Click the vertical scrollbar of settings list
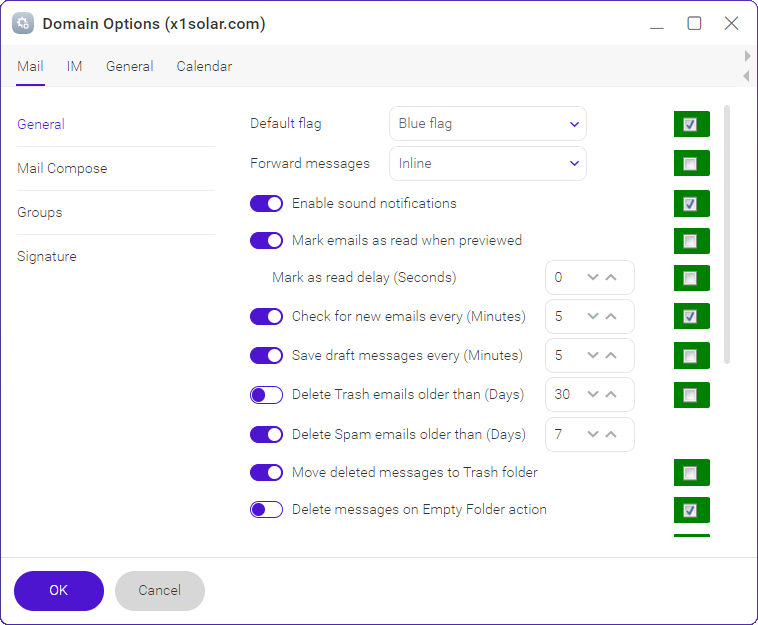758x625 pixels. coord(727,234)
